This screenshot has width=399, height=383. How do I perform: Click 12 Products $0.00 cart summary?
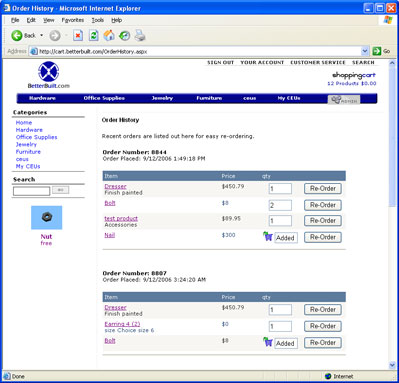tap(352, 83)
